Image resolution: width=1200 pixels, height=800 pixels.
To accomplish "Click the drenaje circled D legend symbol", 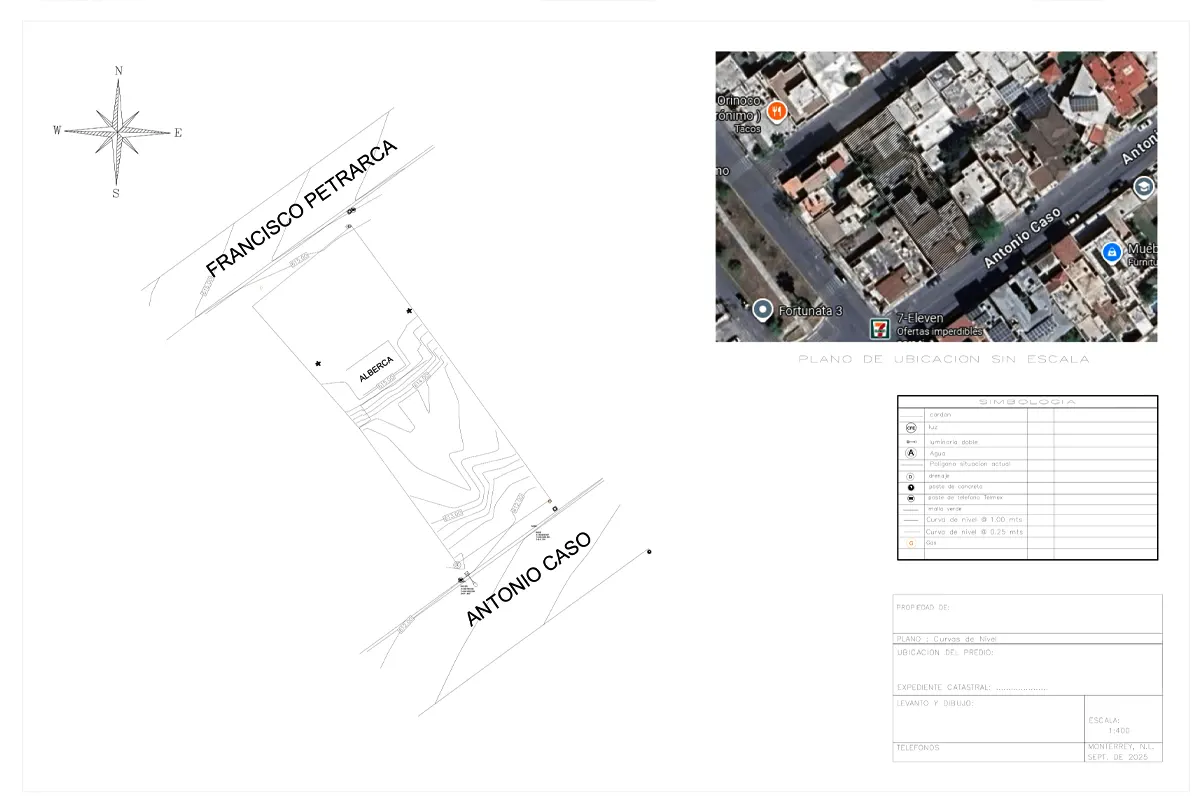I will point(910,476).
